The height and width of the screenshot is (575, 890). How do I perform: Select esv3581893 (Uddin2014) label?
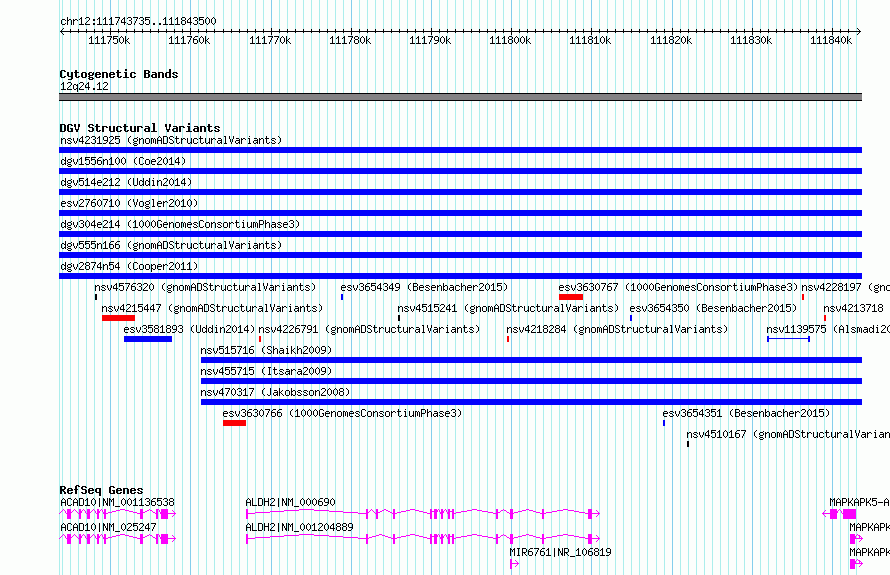click(189, 329)
